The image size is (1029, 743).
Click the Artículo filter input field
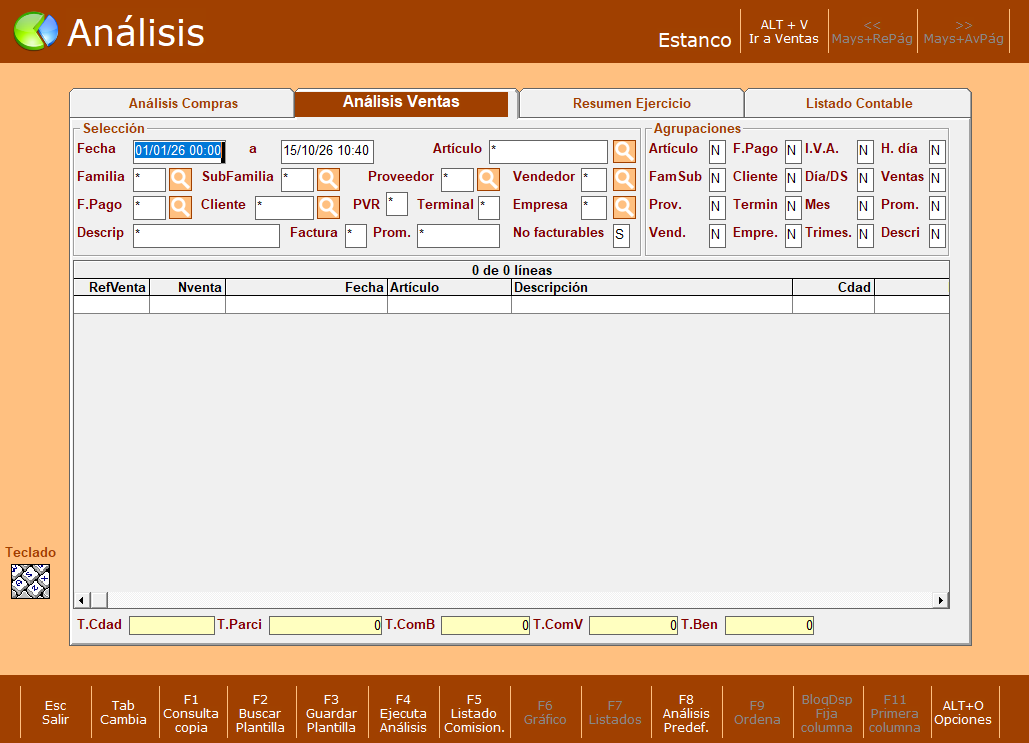tap(548, 152)
